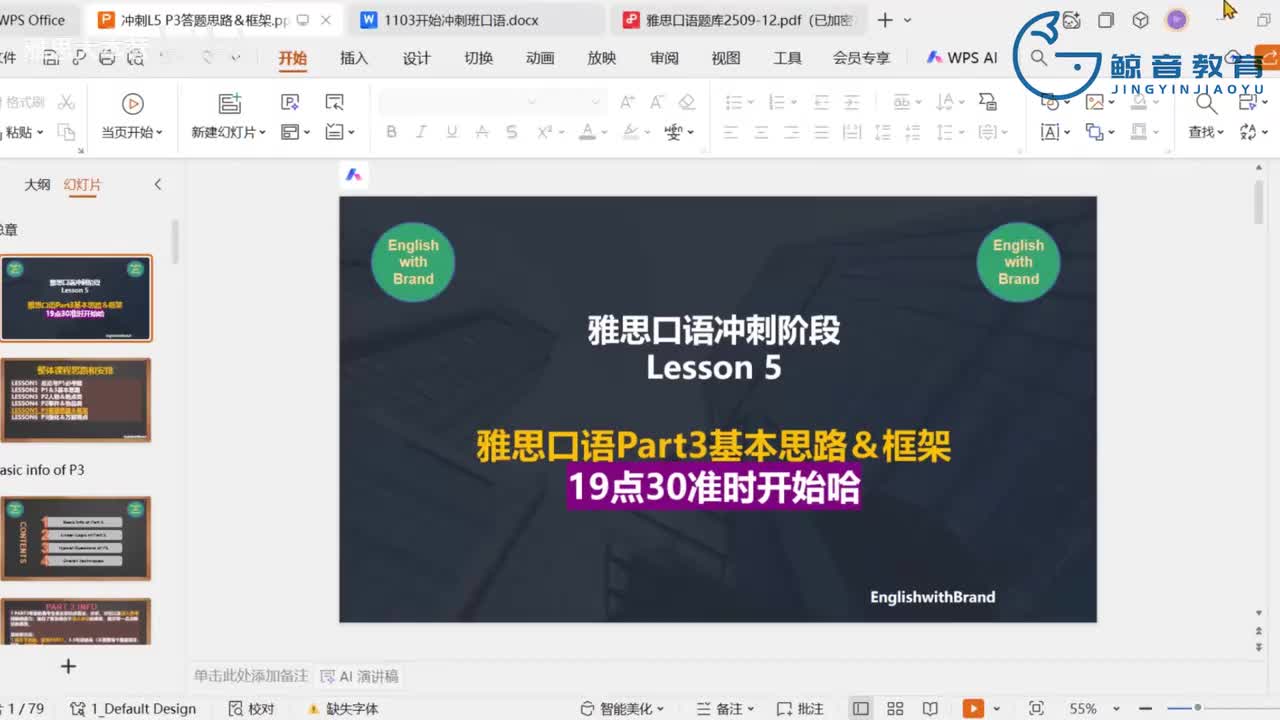
Task: Open the text highlight color tool
Action: pos(630,132)
